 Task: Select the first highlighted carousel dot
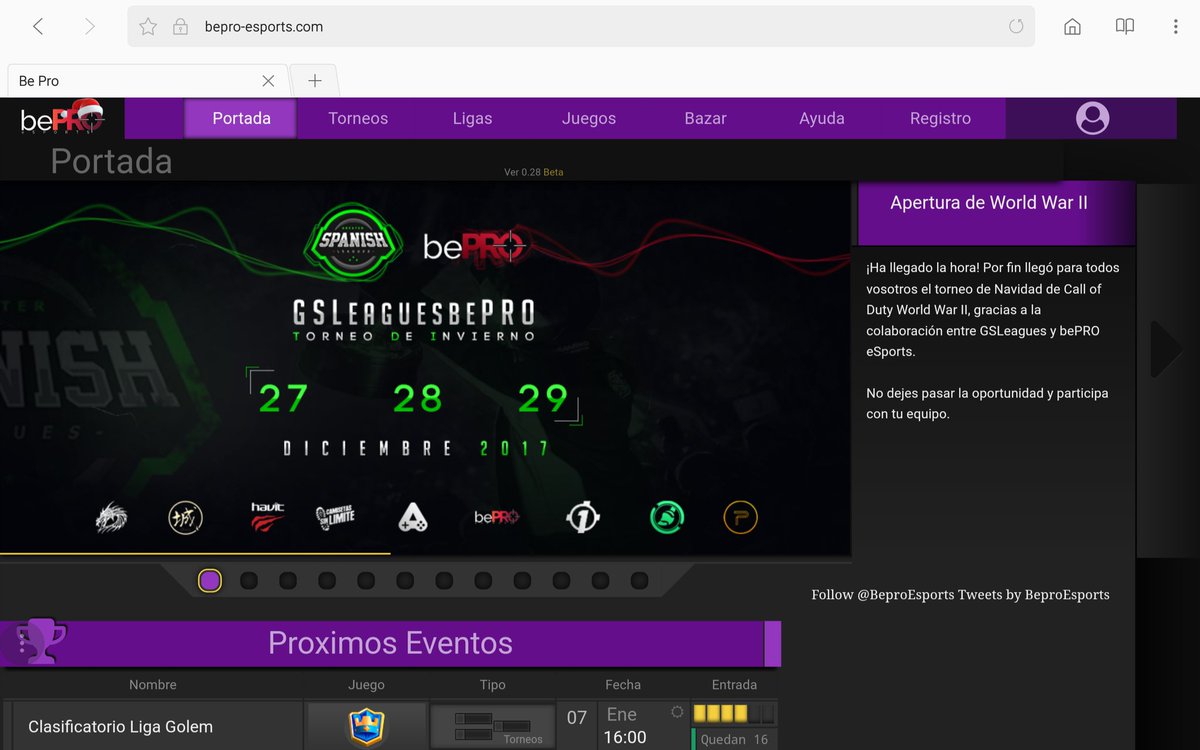(x=210, y=581)
